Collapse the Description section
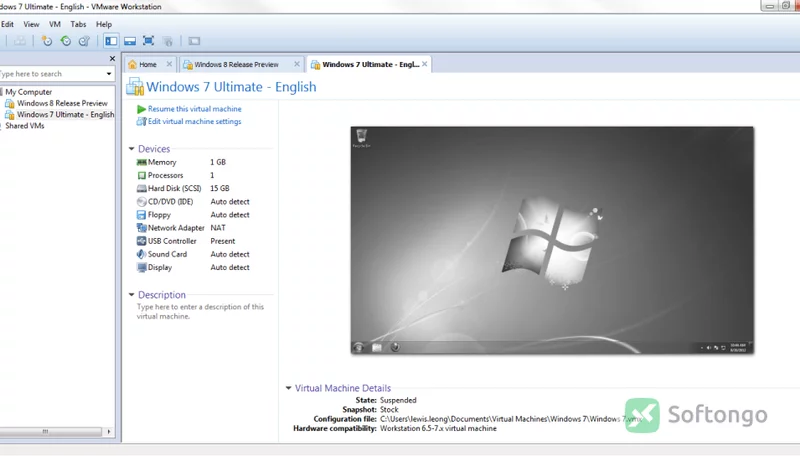The image size is (800, 456). click(132, 295)
